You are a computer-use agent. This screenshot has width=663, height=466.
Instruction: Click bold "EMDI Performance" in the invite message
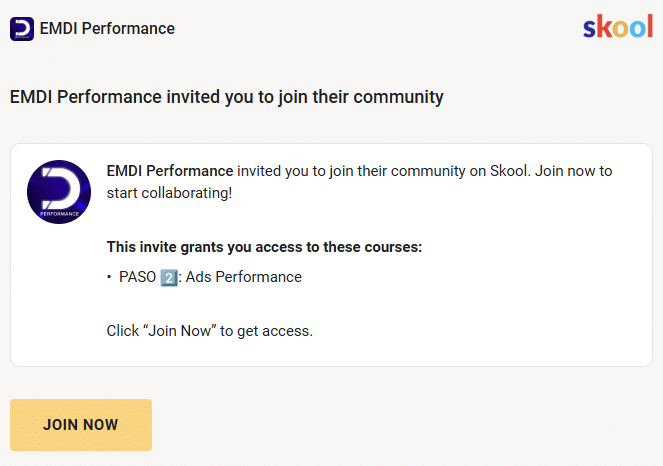(170, 171)
